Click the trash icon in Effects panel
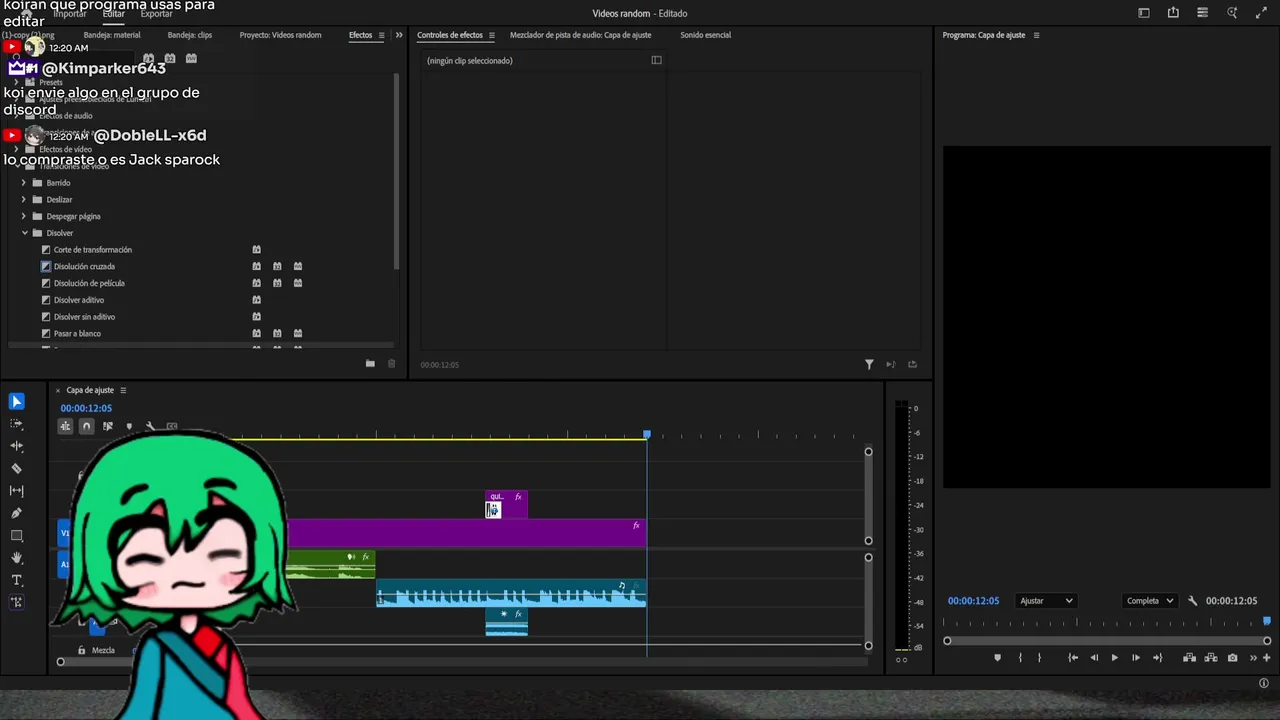Viewport: 1280px width, 720px height. coord(391,364)
